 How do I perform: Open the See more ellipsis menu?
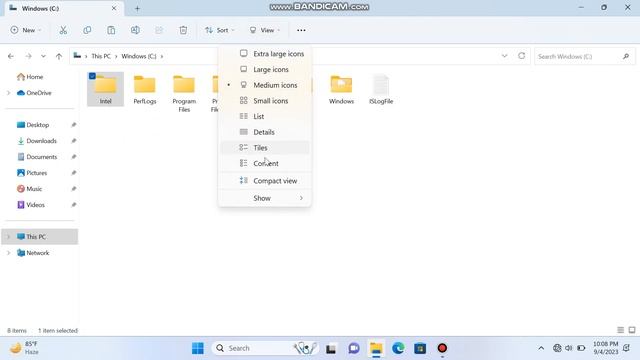pyautogui.click(x=301, y=30)
